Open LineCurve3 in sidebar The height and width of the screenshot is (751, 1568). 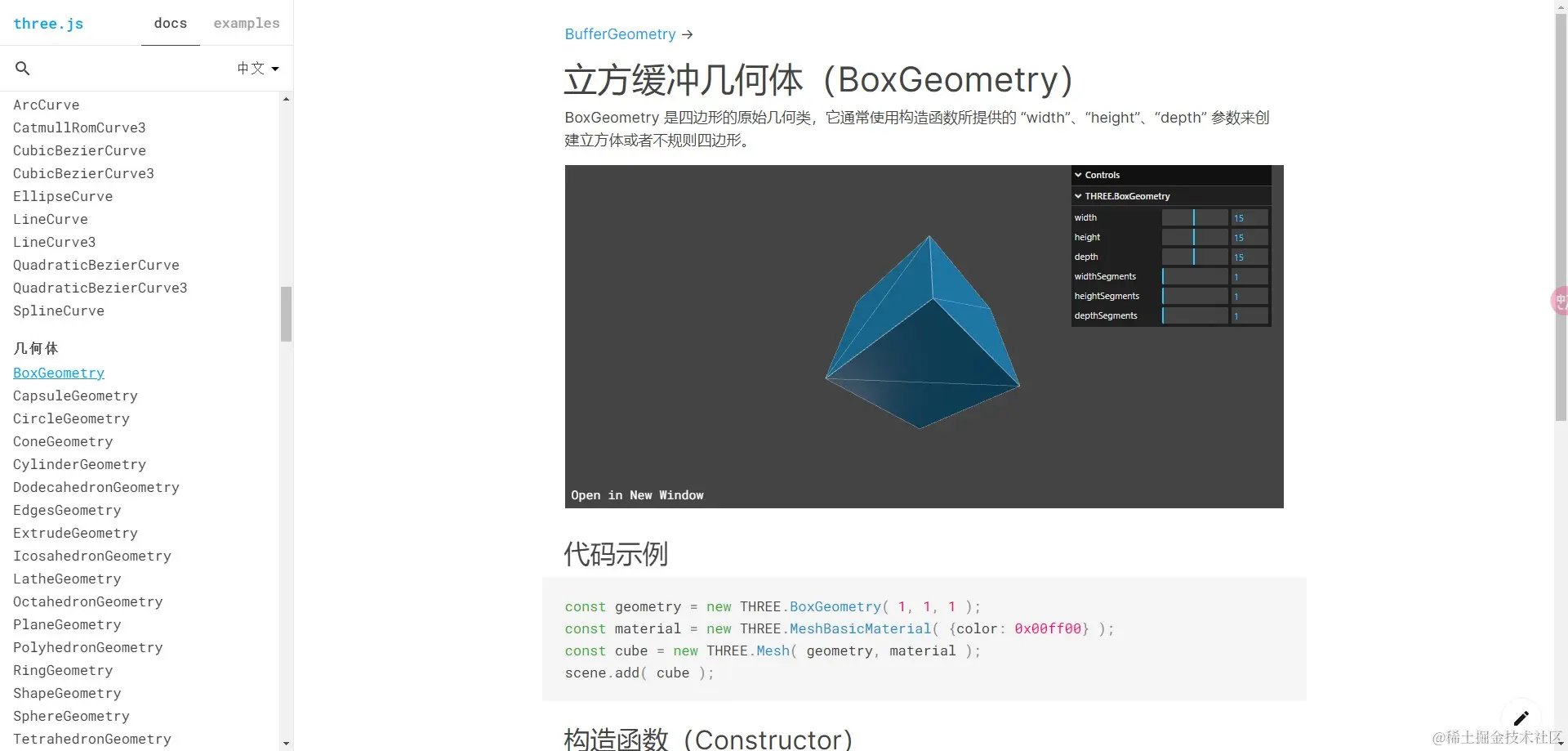coord(55,242)
